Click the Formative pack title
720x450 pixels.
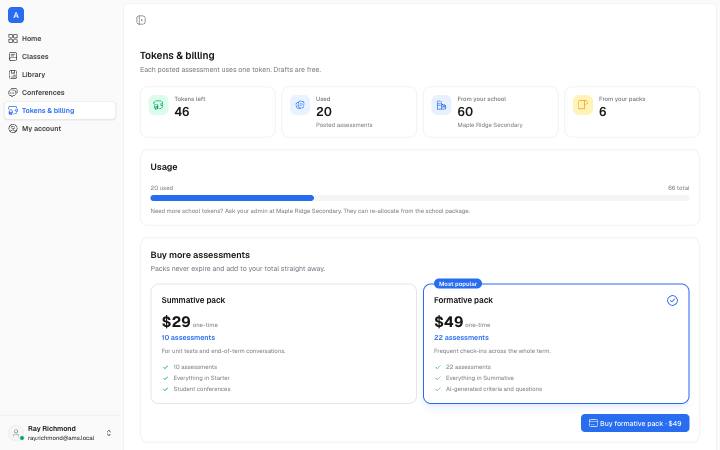click(463, 300)
